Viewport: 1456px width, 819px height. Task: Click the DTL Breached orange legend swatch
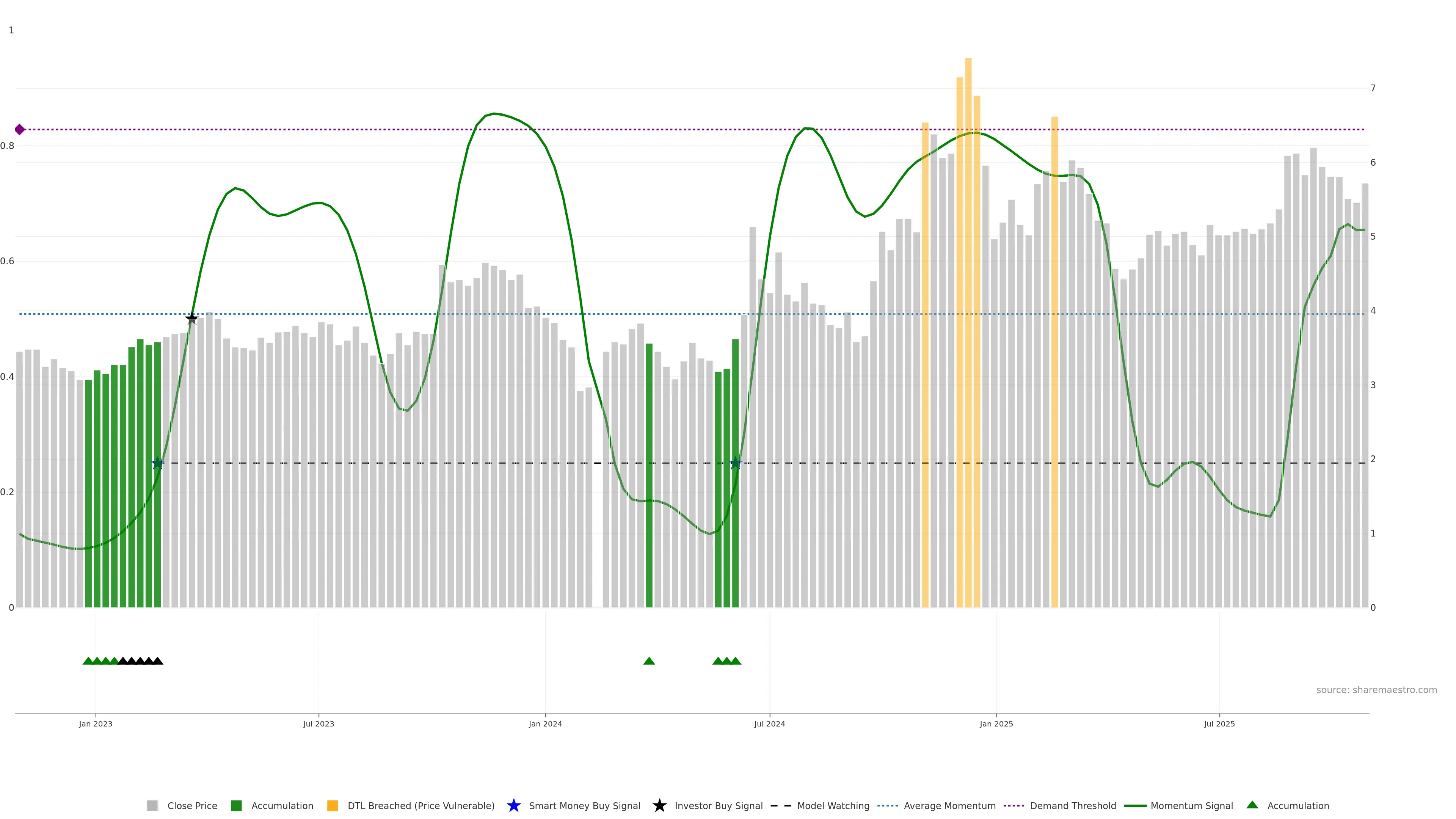333,806
